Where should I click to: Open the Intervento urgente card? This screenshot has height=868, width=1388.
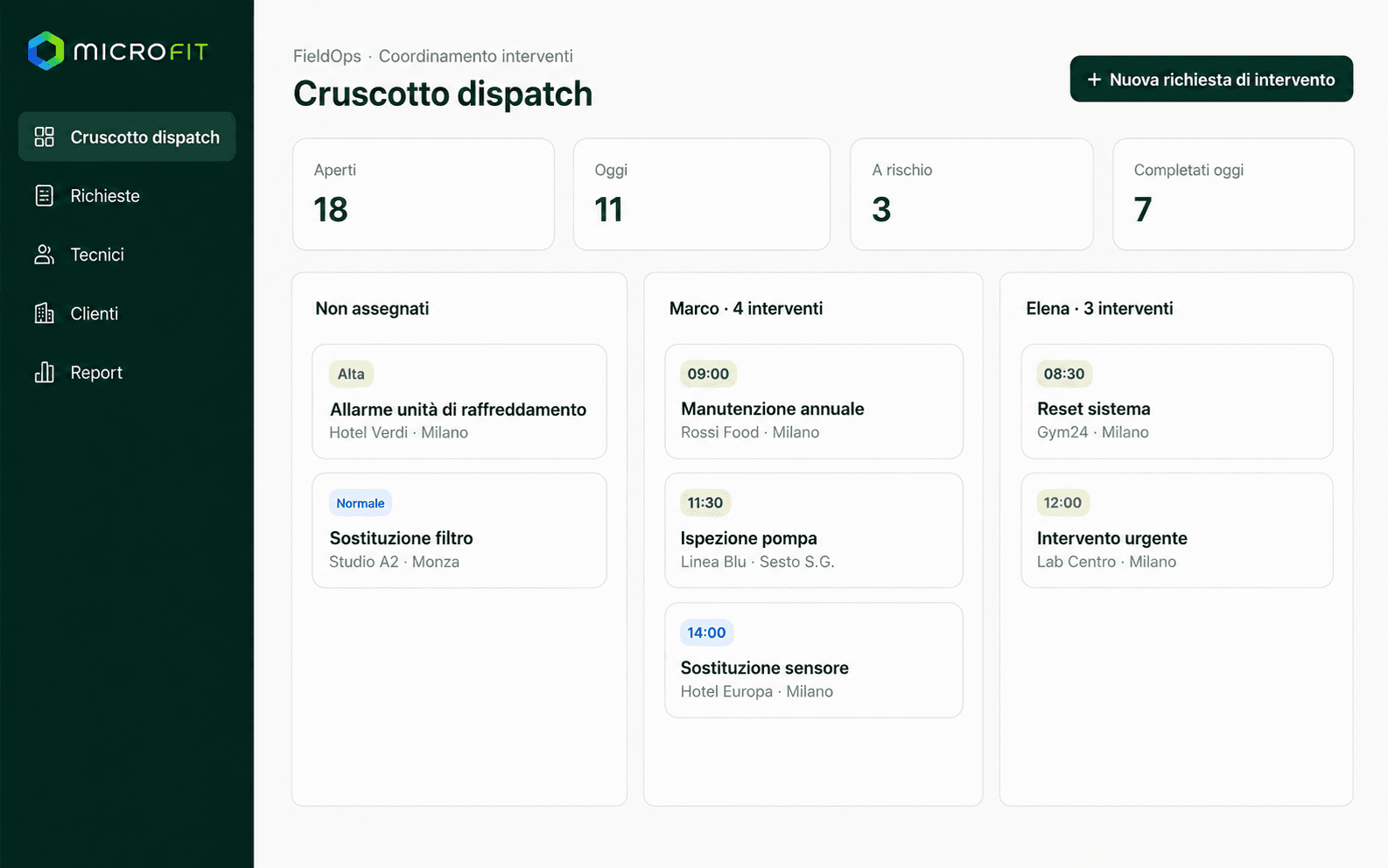(x=1177, y=530)
